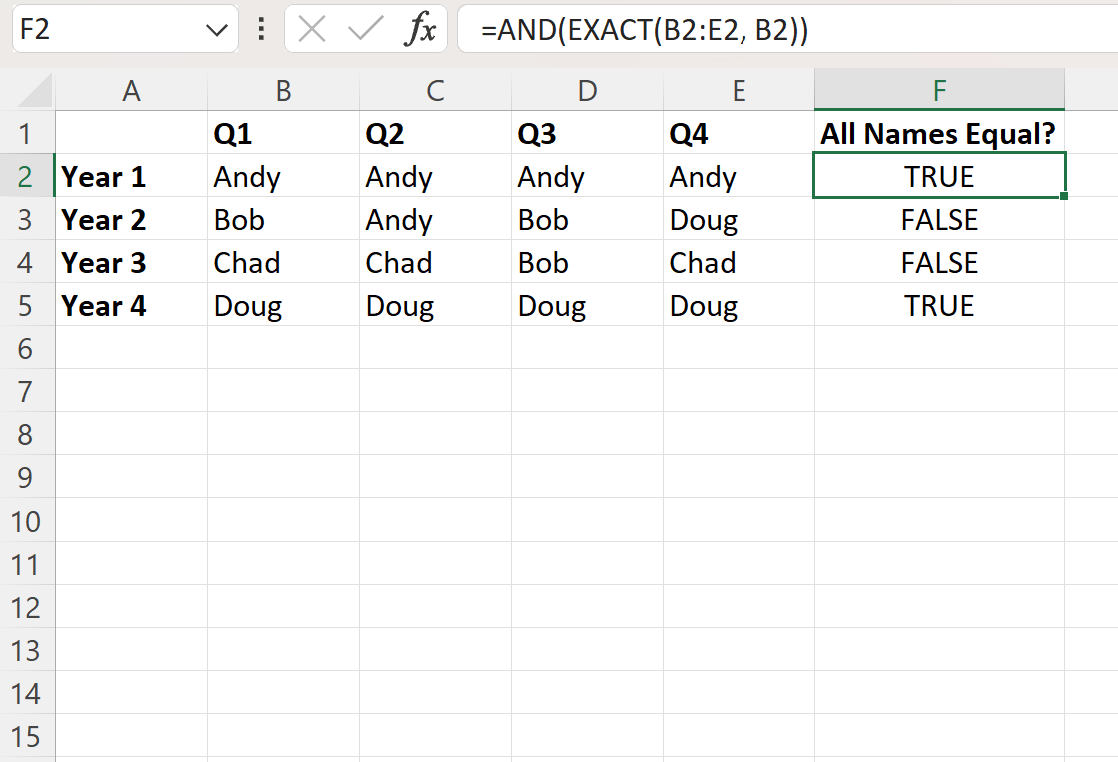The width and height of the screenshot is (1118, 762).
Task: Click the fill handle on cell F2
Action: point(1063,197)
